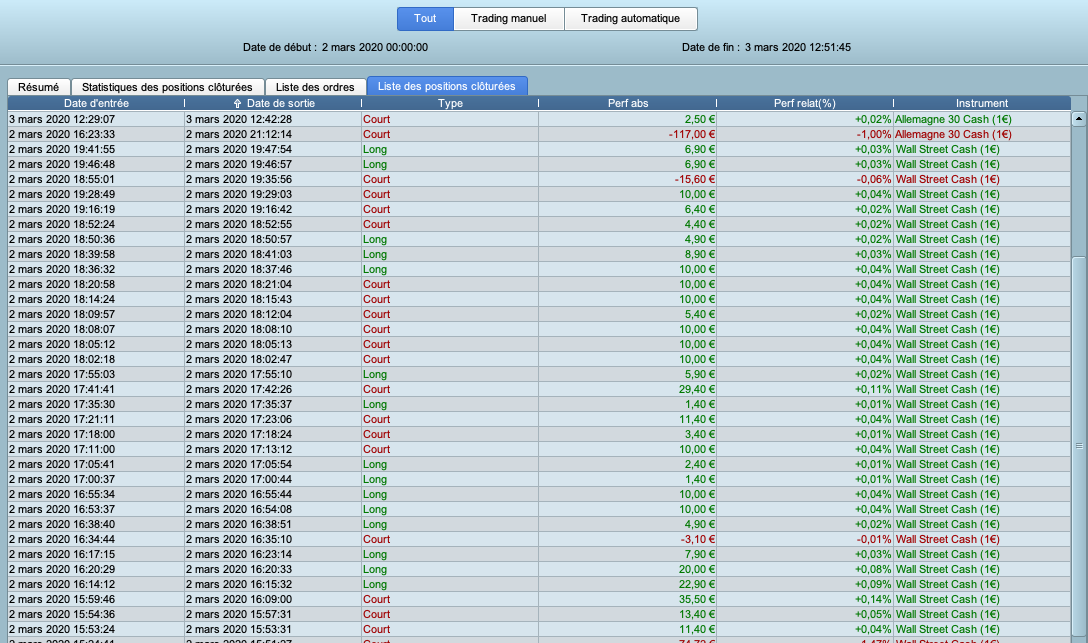Viewport: 1088px width, 643px height.
Task: Click the scrollbar up arrow button
Action: click(1079, 119)
